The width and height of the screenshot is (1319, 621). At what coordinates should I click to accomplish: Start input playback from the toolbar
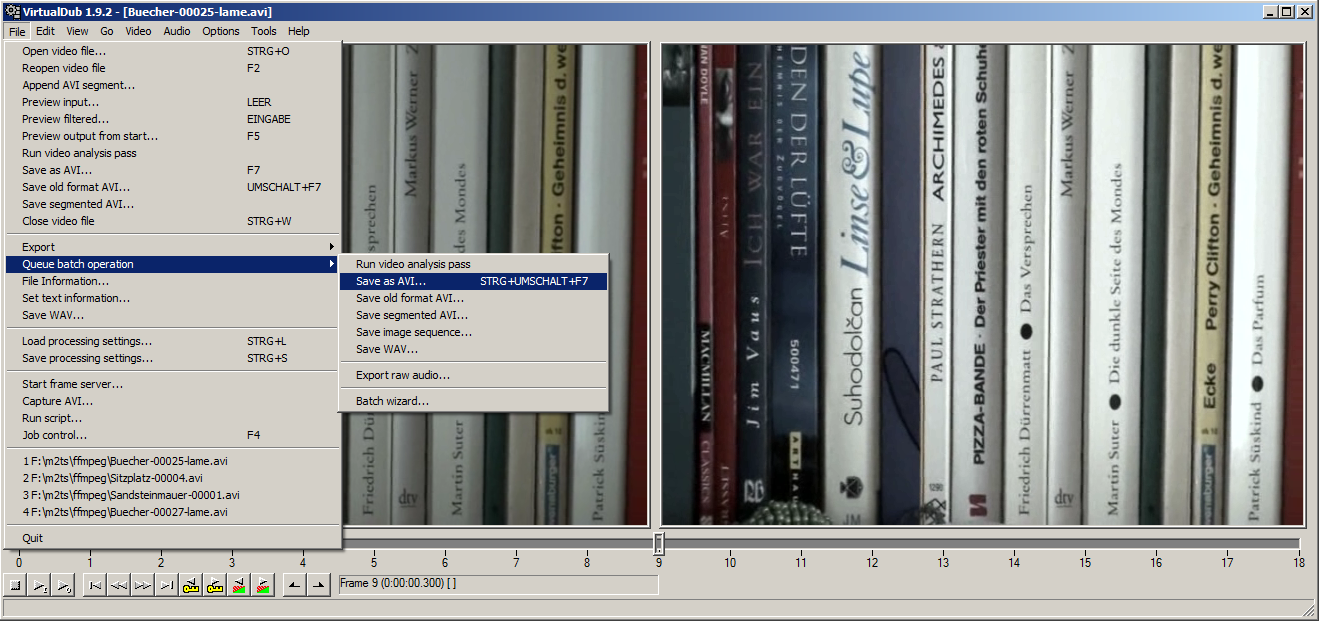pyautogui.click(x=40, y=585)
